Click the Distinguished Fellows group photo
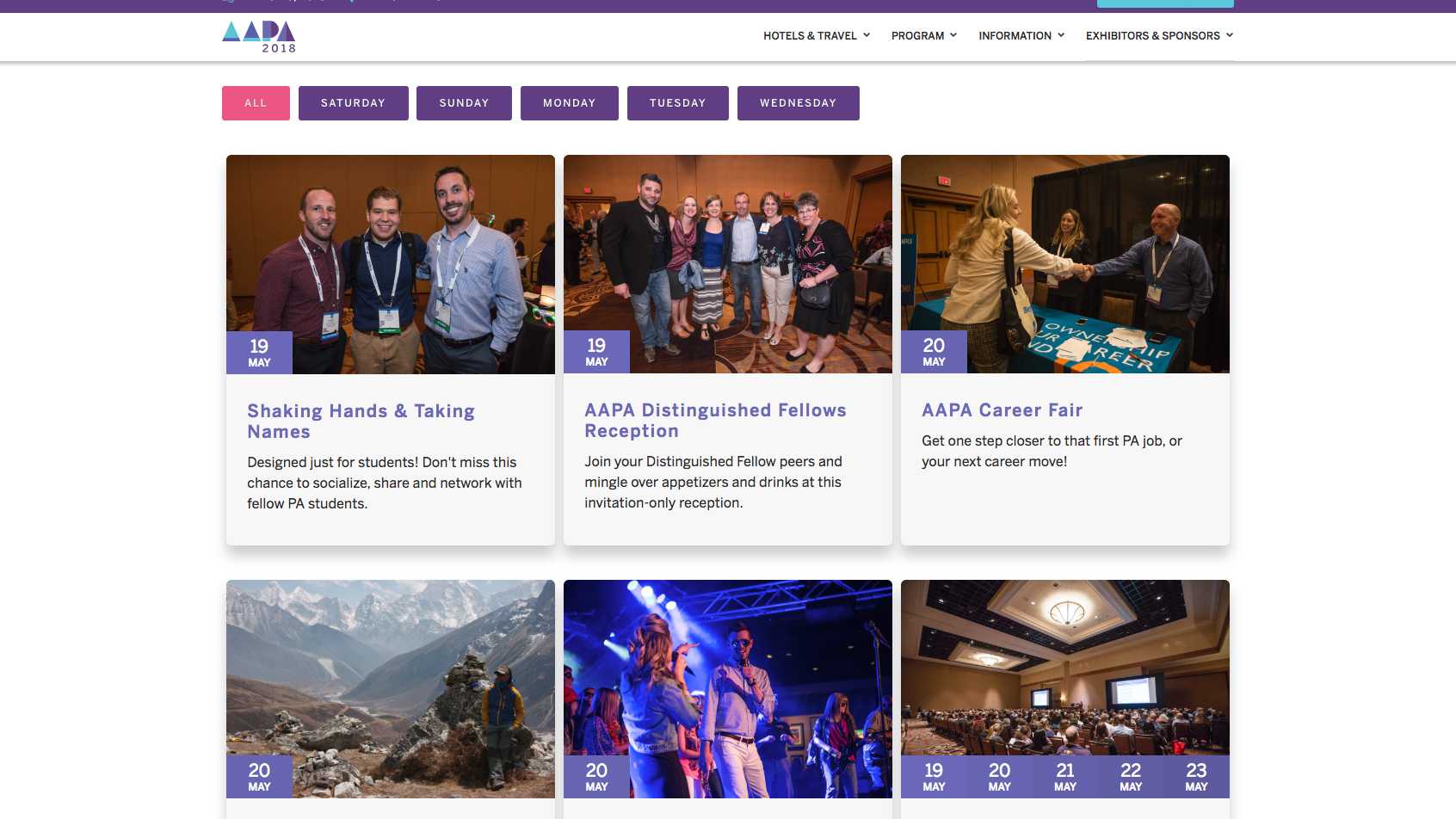Screen dimensions: 1456x819 coord(728,264)
